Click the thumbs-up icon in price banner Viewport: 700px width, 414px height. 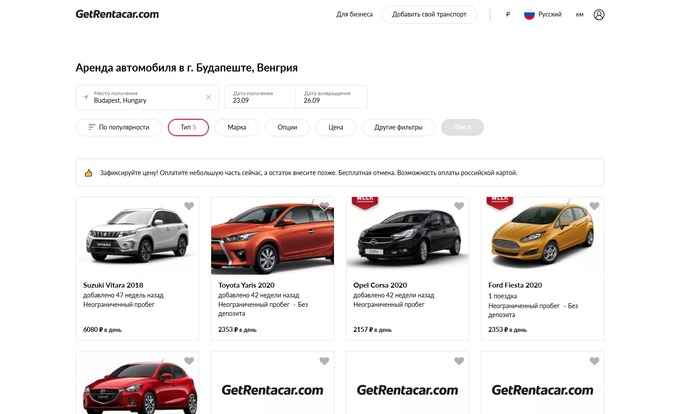tap(88, 173)
